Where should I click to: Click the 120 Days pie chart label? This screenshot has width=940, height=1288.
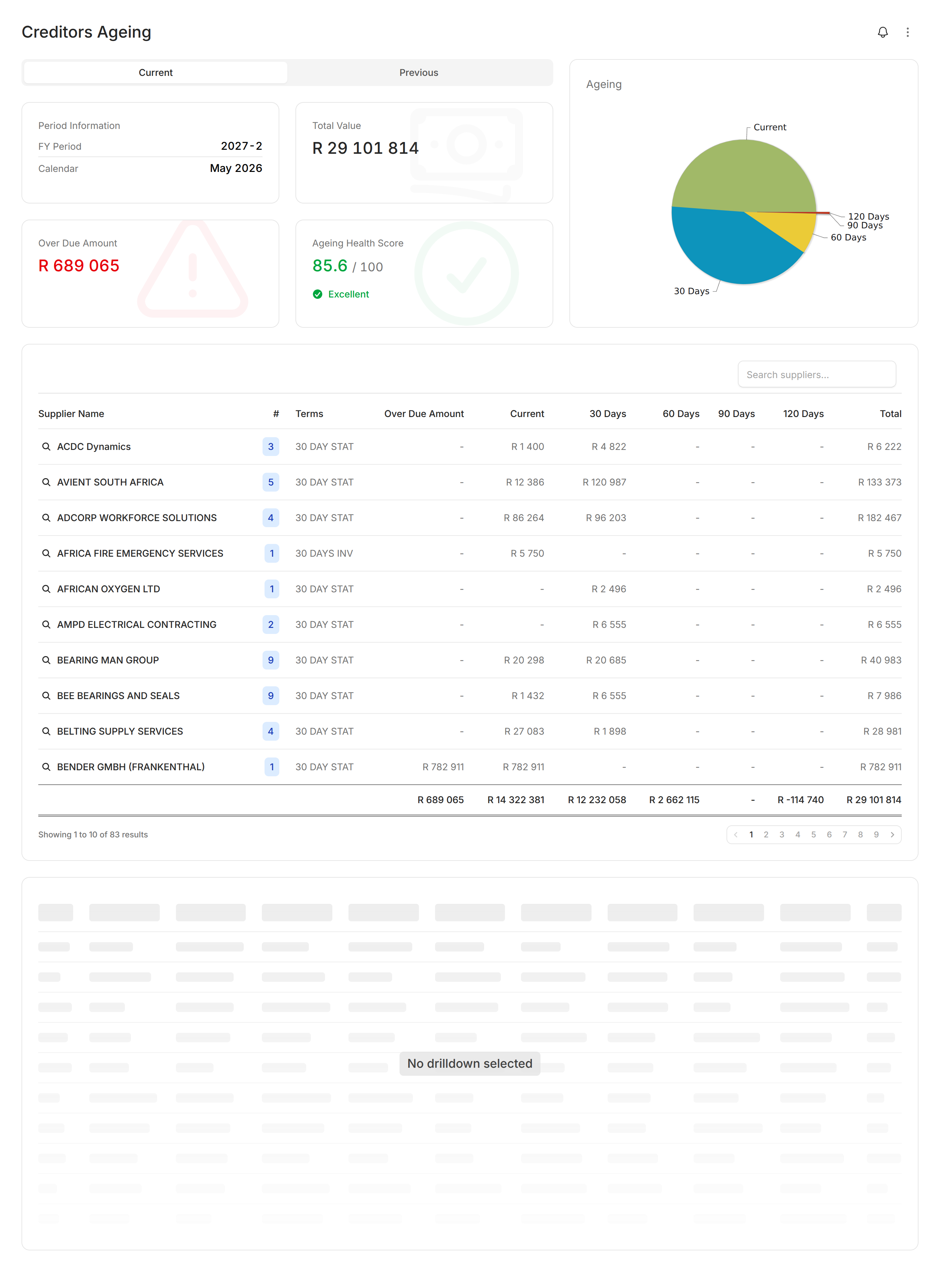(x=868, y=216)
